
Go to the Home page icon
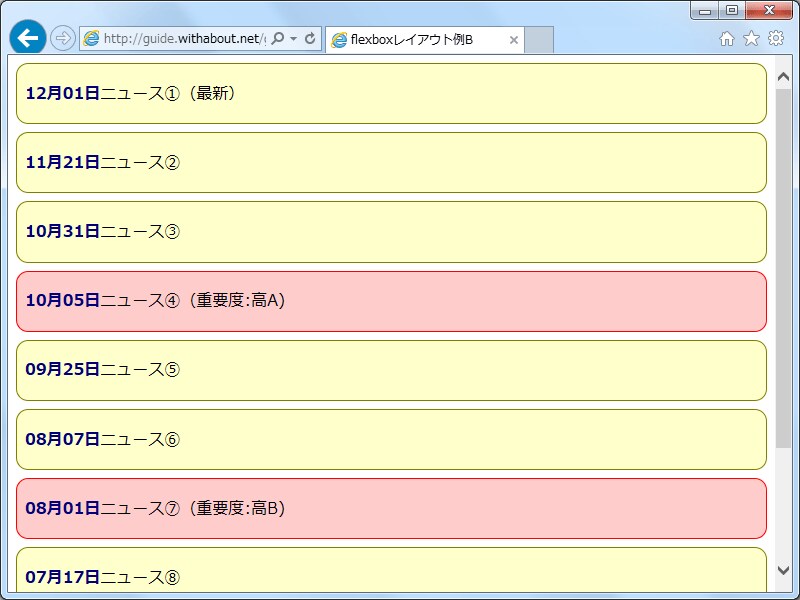[727, 39]
